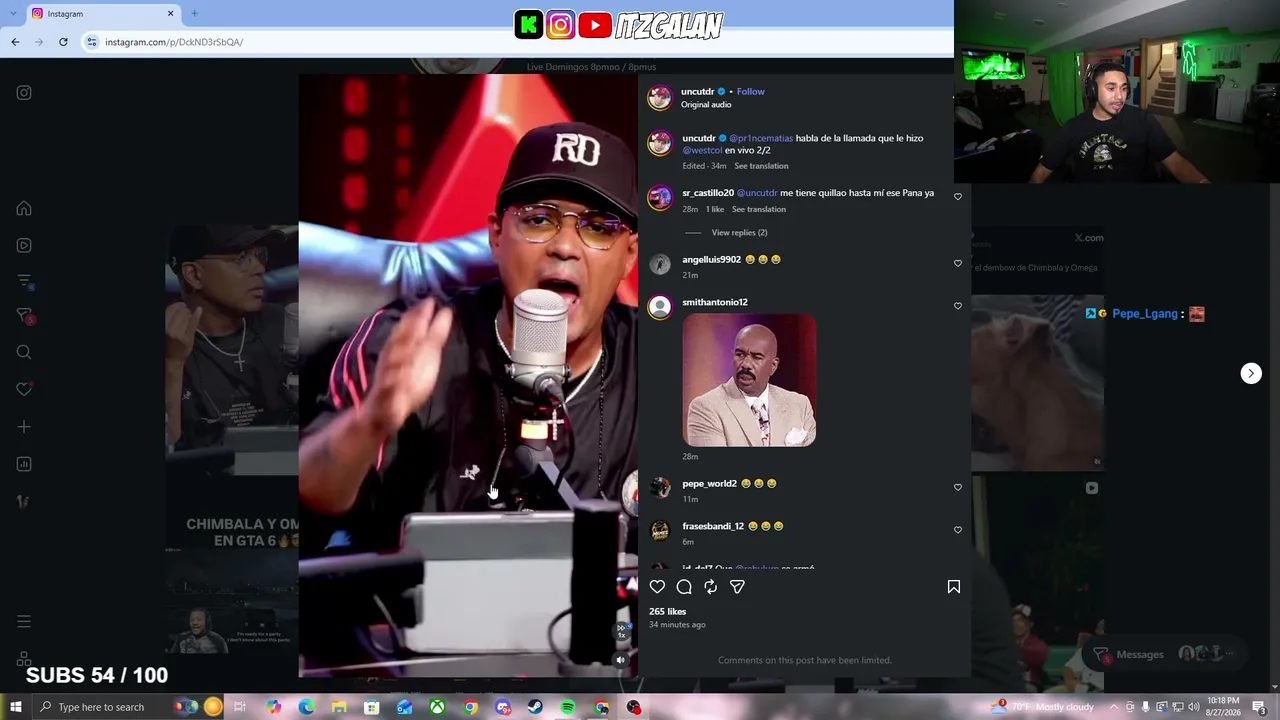
Task: Expand View replies (2)
Action: (739, 233)
